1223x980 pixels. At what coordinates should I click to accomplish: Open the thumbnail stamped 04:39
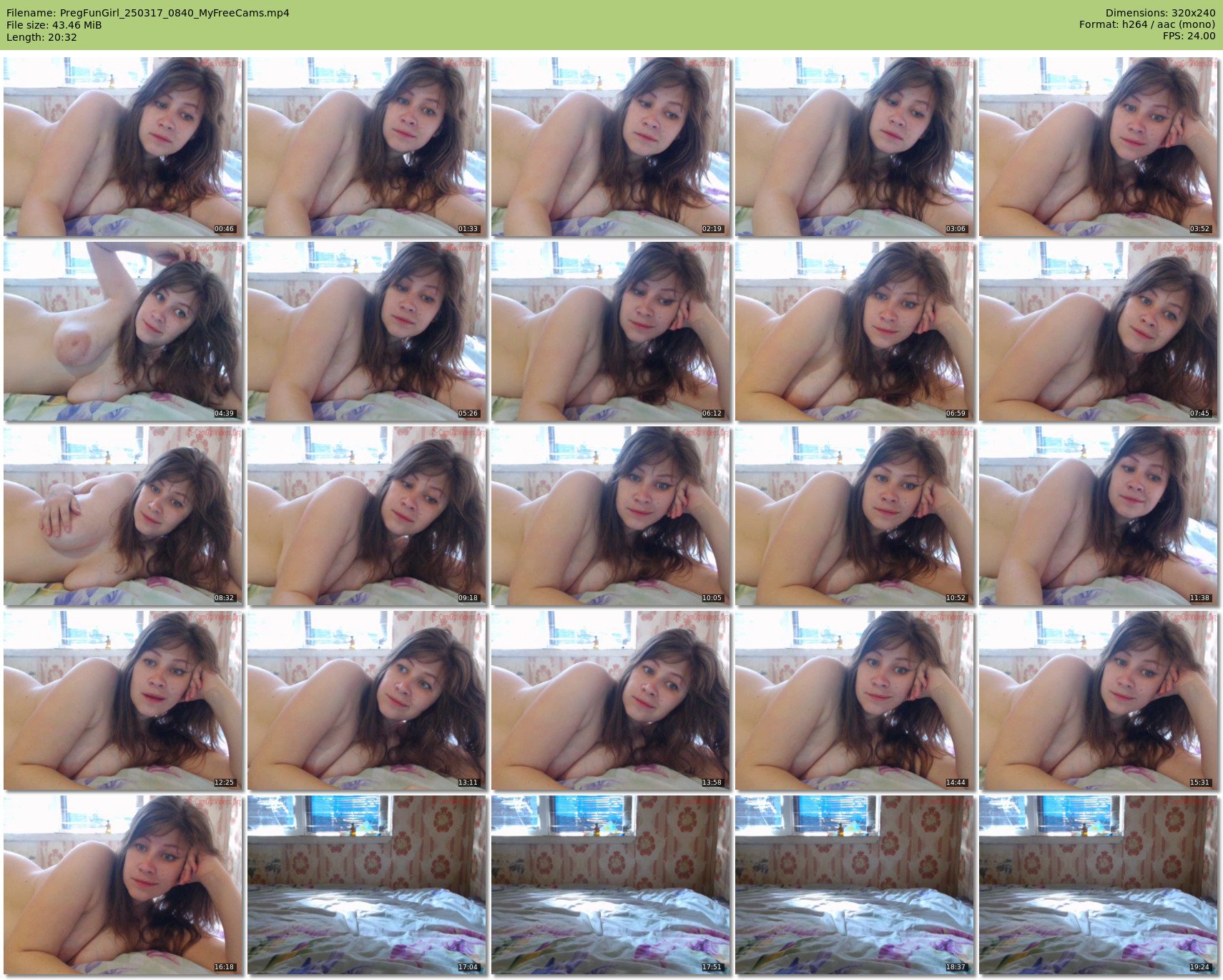click(122, 331)
